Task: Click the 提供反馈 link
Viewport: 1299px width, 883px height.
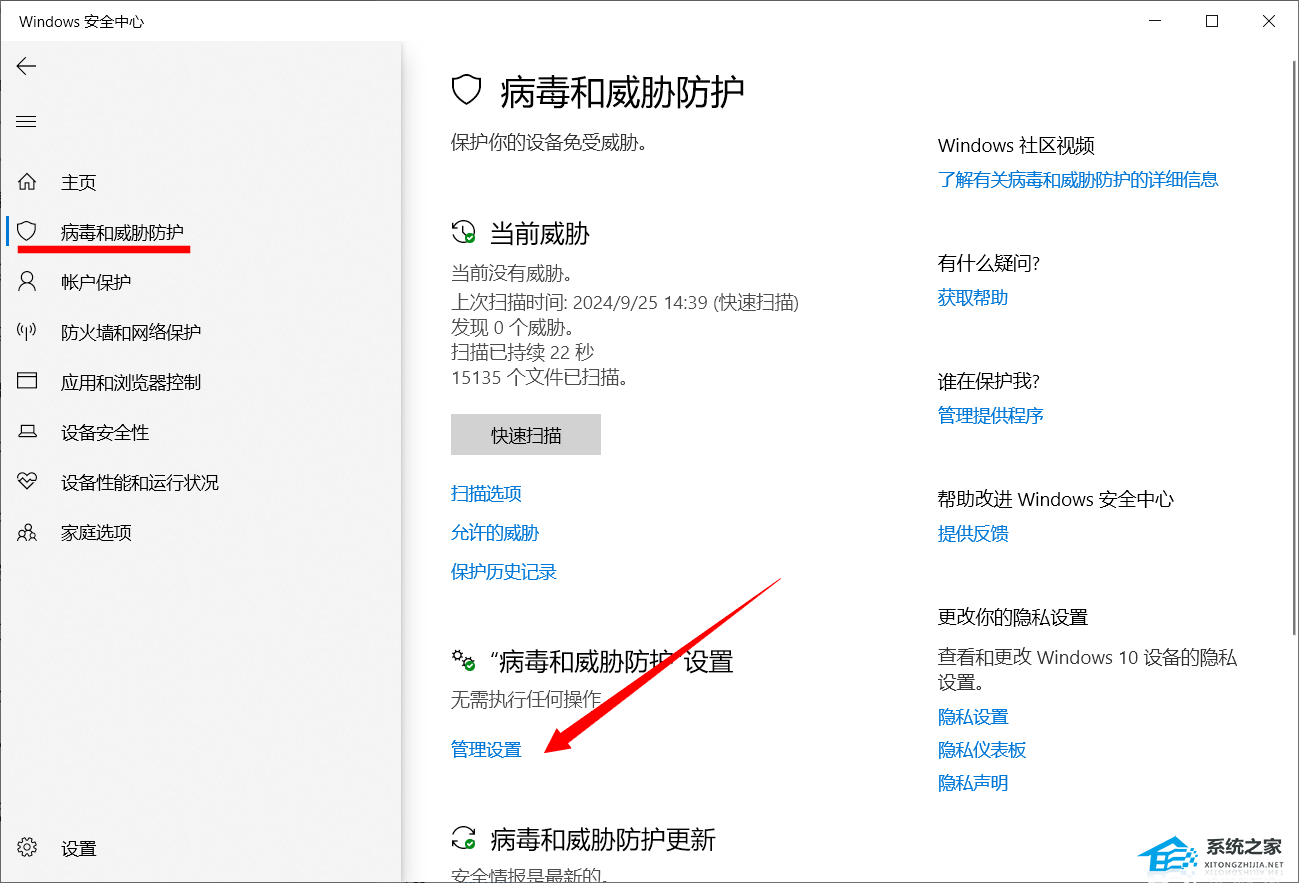Action: click(973, 533)
